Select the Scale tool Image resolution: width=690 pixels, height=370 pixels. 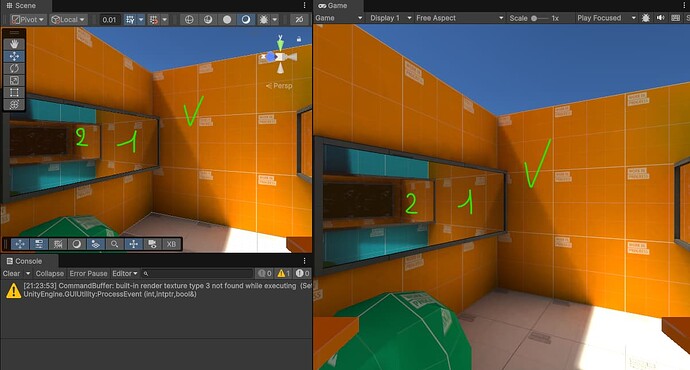click(14, 80)
